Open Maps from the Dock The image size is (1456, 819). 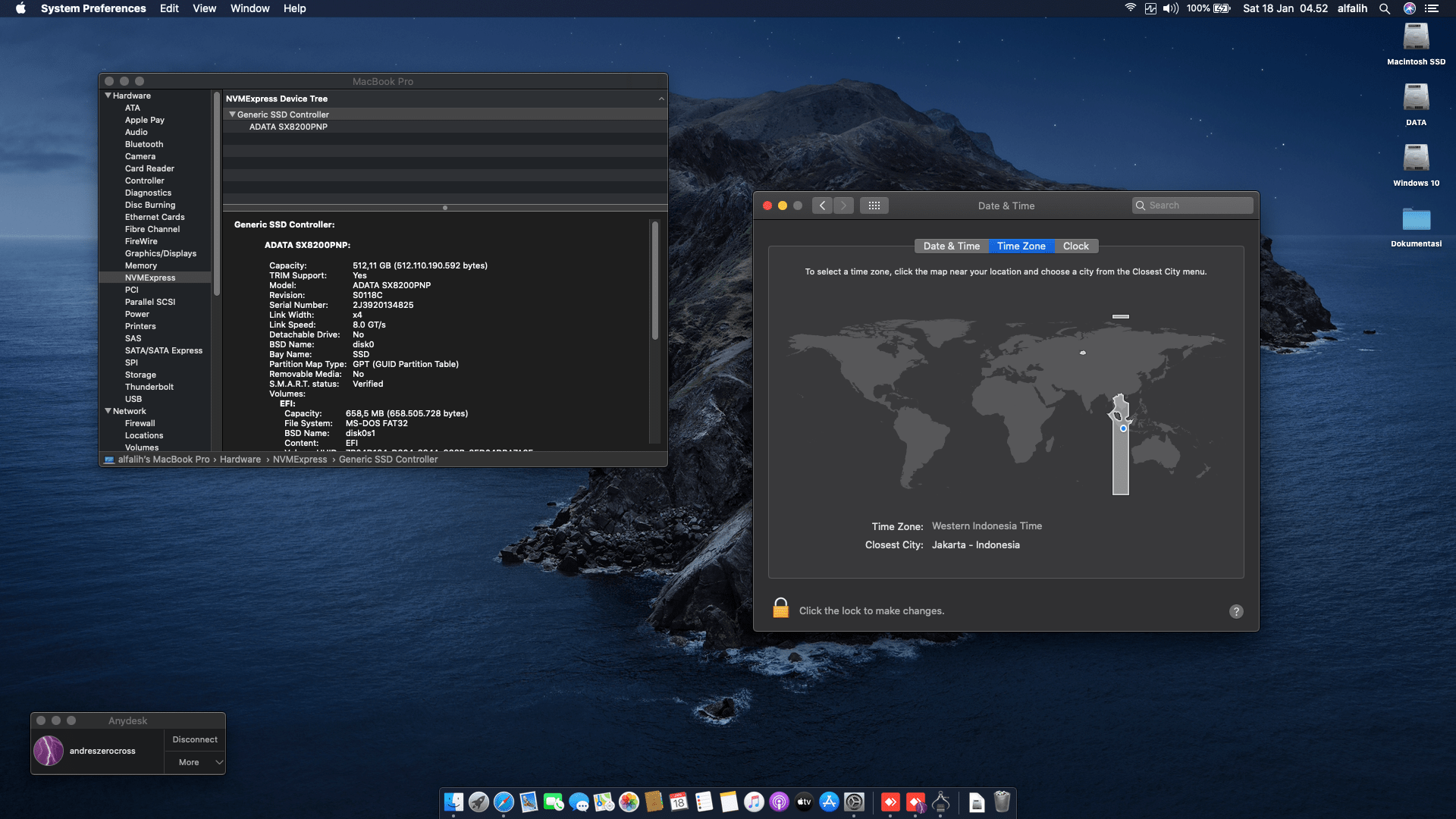(604, 802)
